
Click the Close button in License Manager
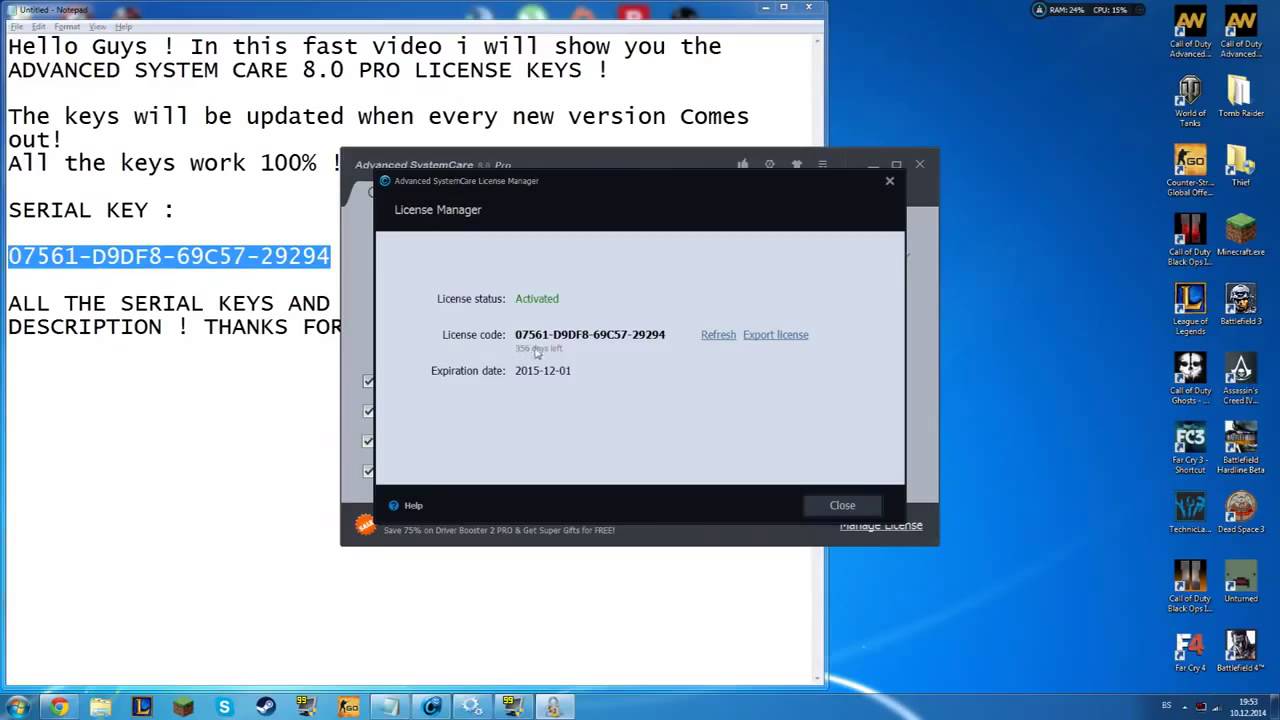pos(842,505)
